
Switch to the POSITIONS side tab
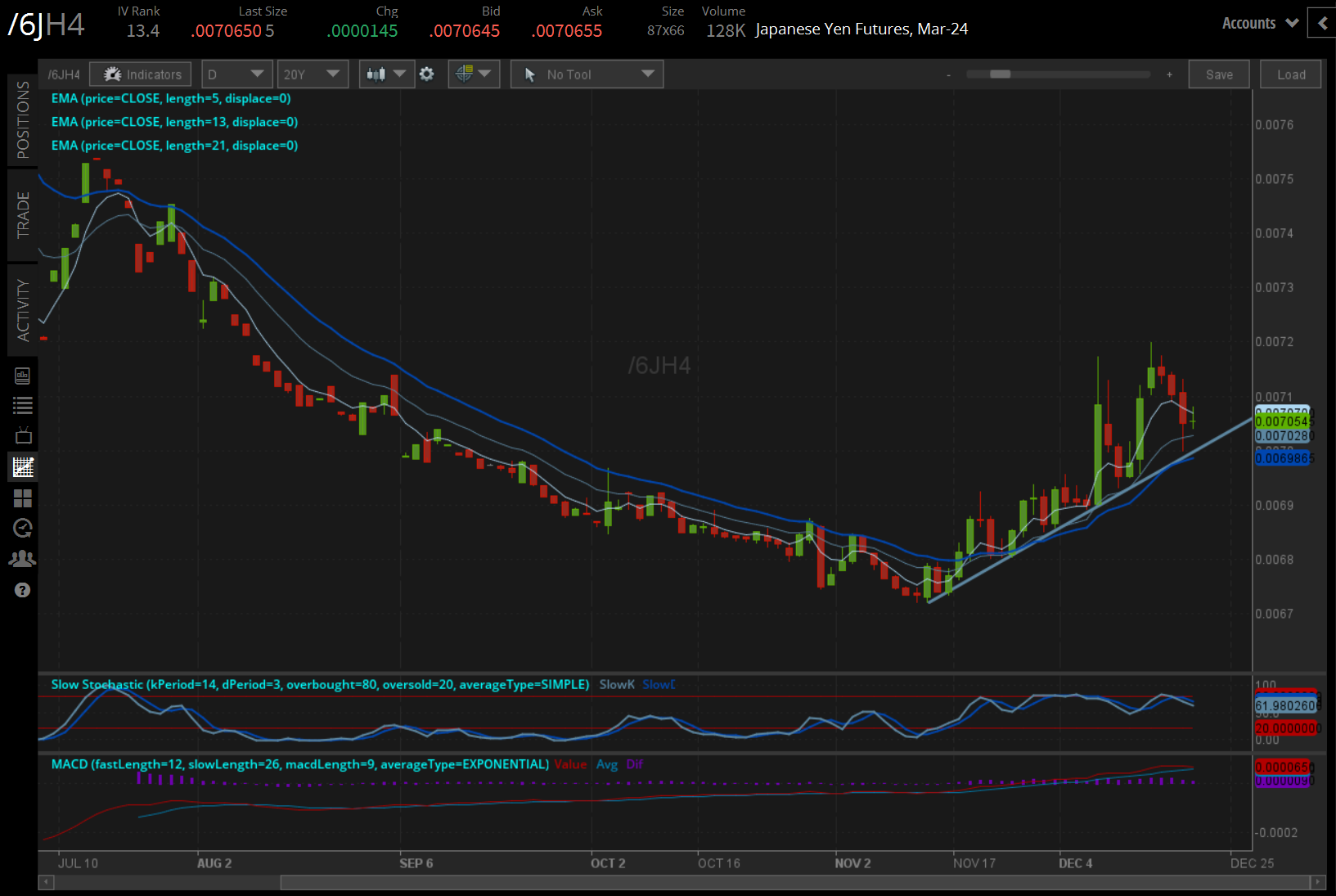pyautogui.click(x=23, y=120)
